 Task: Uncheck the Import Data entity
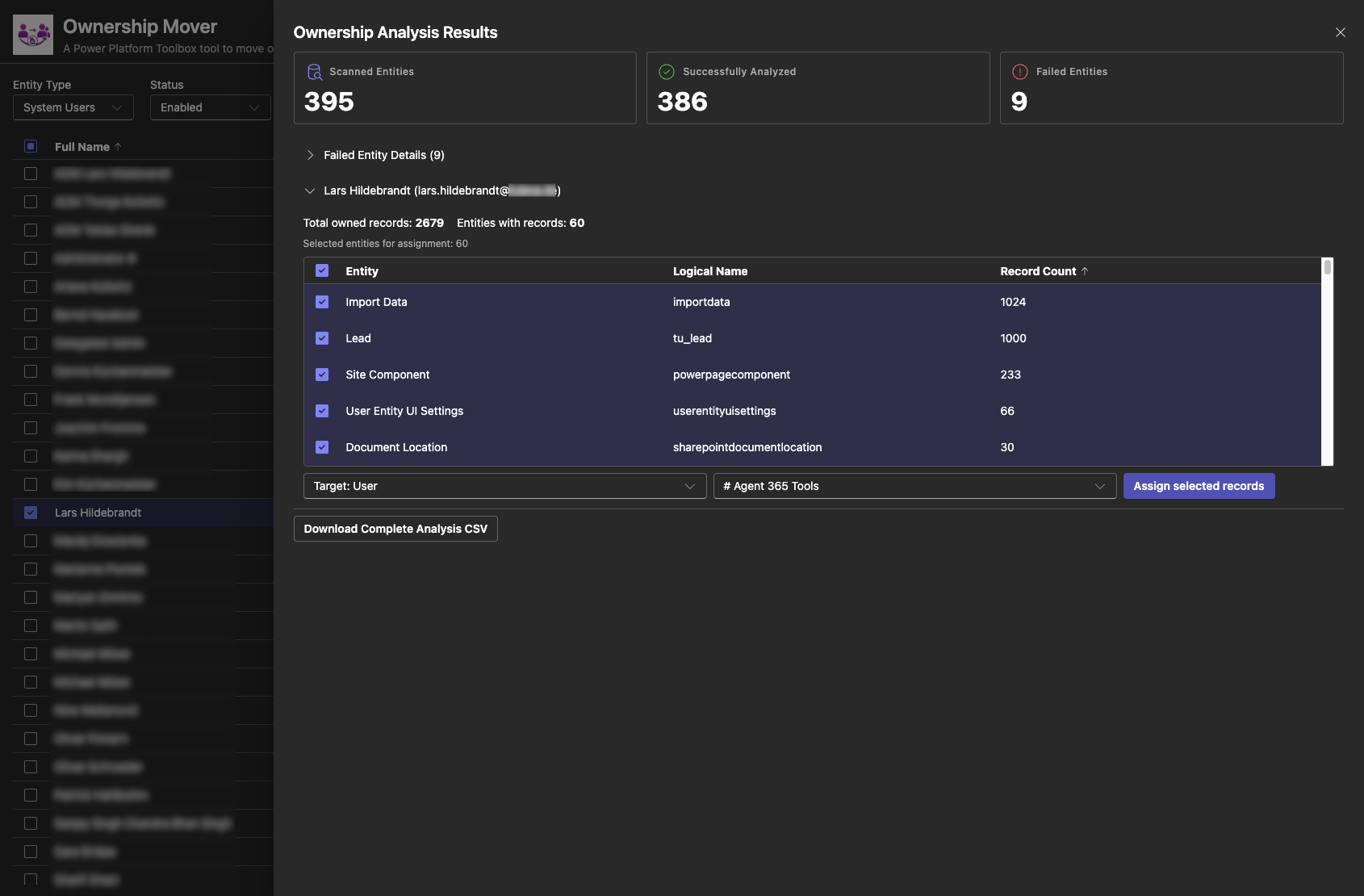coord(322,302)
